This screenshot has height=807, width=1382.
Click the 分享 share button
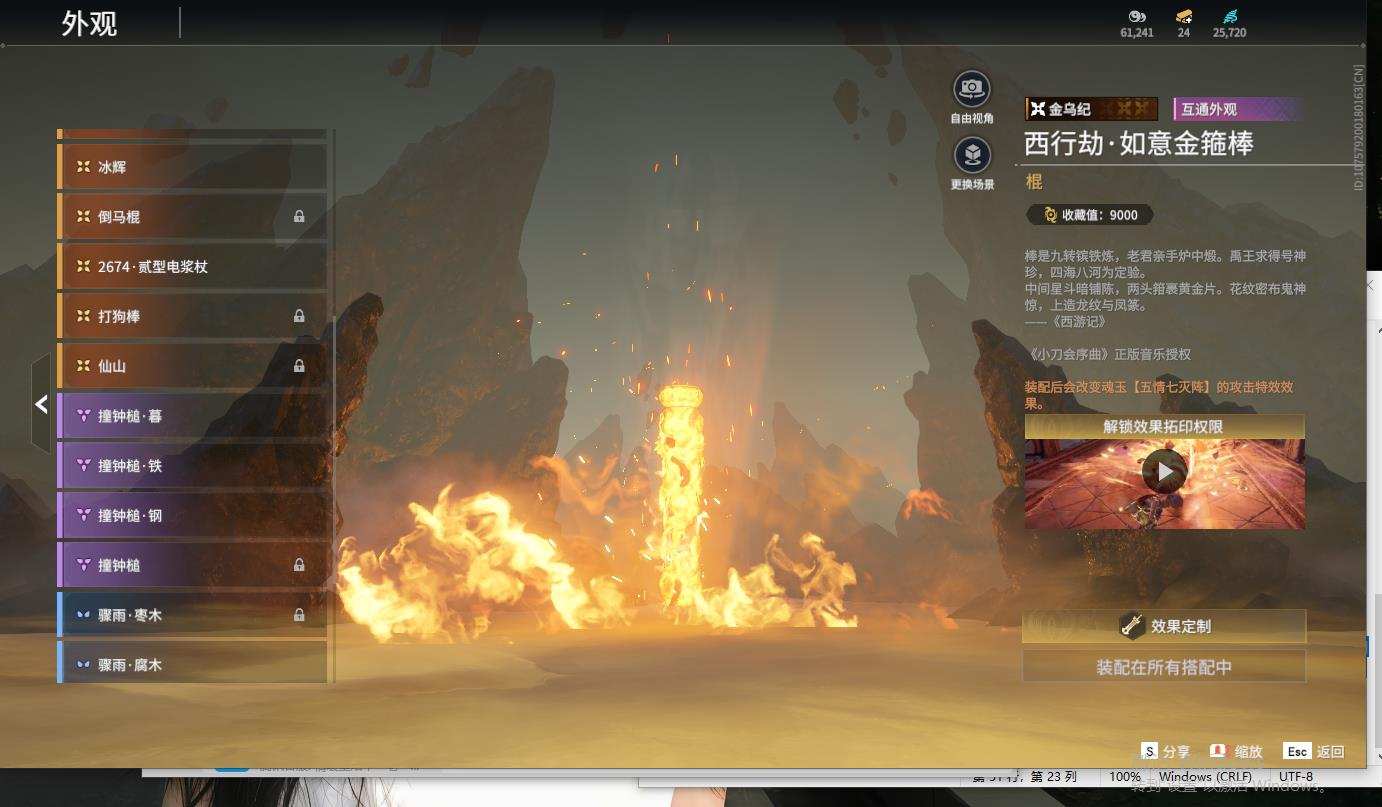point(1166,751)
